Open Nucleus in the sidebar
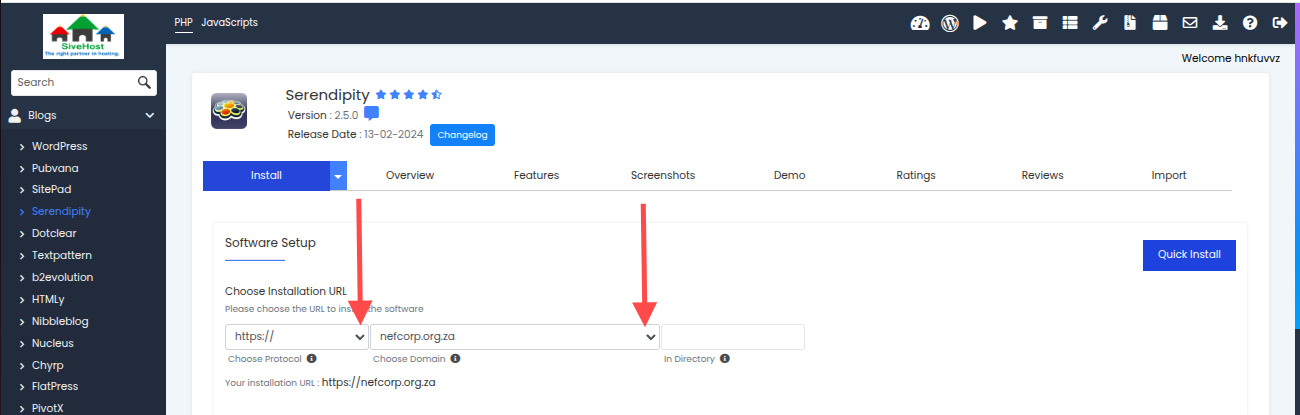Screen dimensions: 1300x415 [53, 343]
